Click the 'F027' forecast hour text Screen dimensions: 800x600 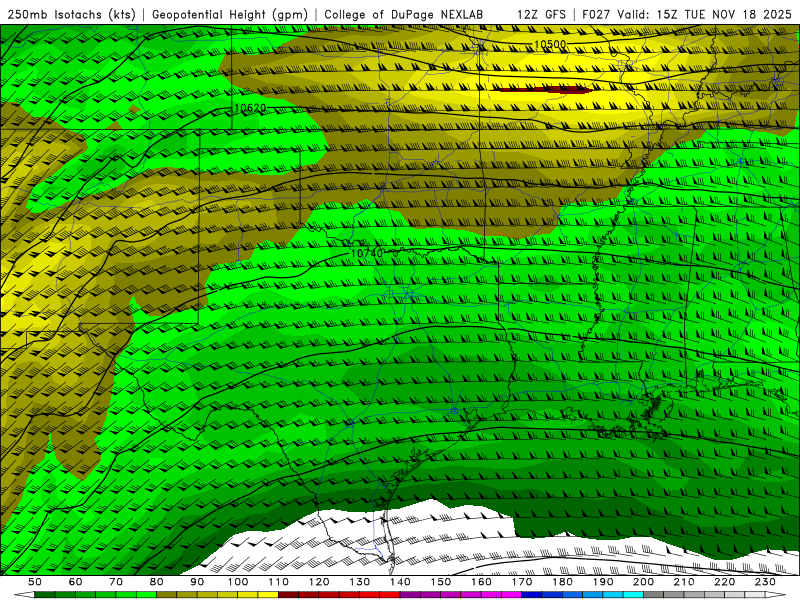pyautogui.click(x=596, y=15)
